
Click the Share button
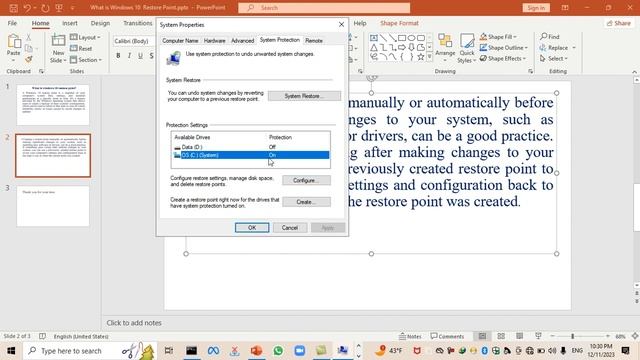(x=619, y=23)
